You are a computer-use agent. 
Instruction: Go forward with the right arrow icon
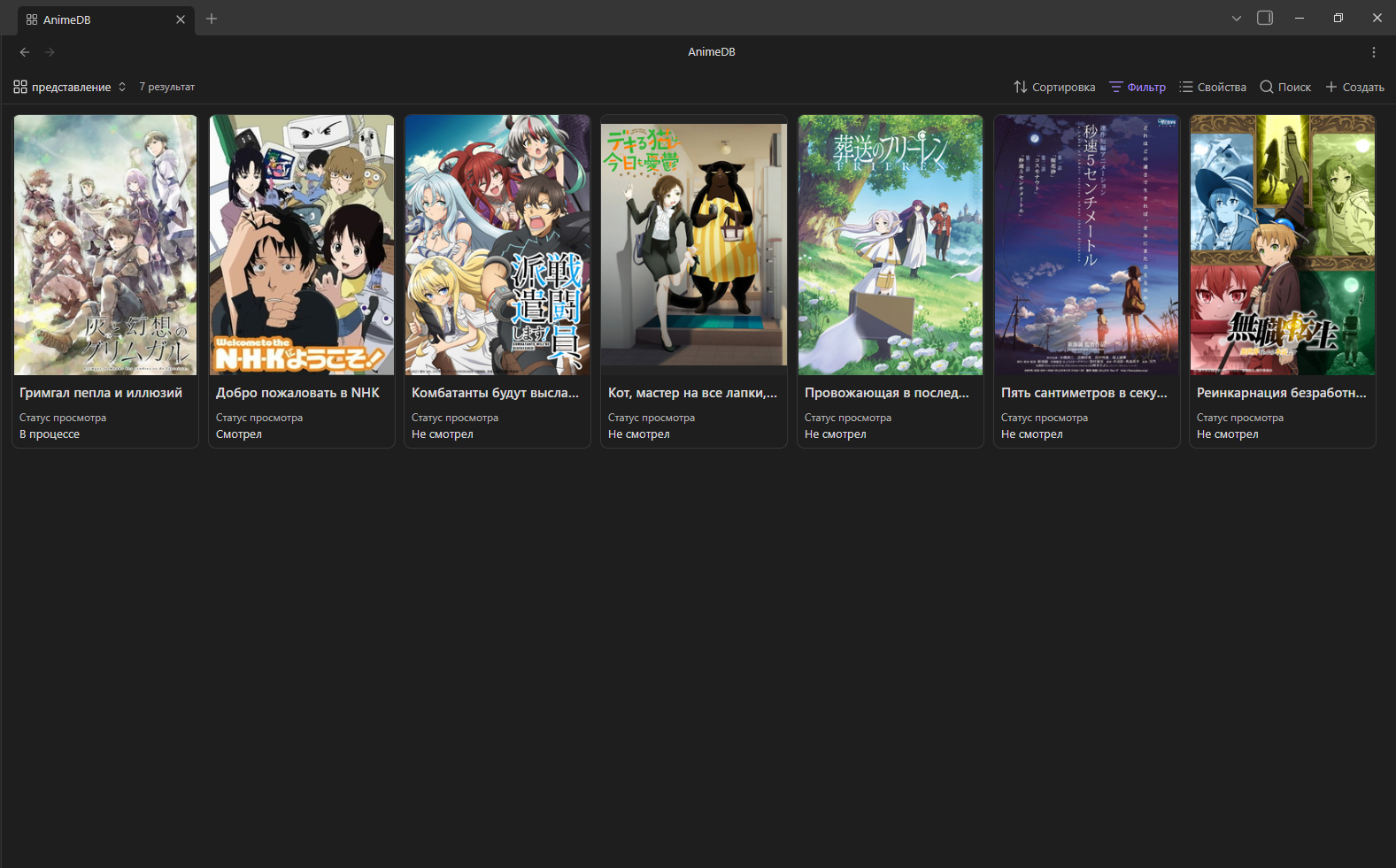50,52
